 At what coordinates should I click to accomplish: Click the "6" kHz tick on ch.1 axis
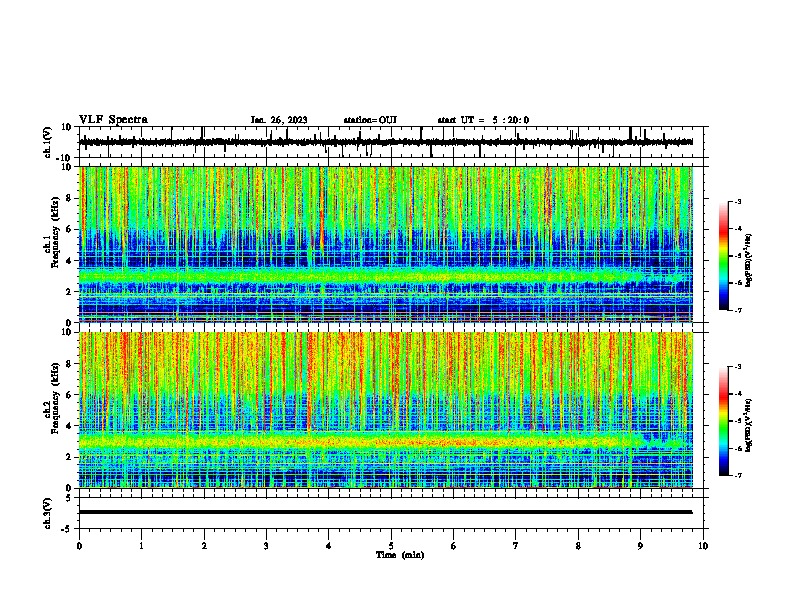click(x=70, y=230)
